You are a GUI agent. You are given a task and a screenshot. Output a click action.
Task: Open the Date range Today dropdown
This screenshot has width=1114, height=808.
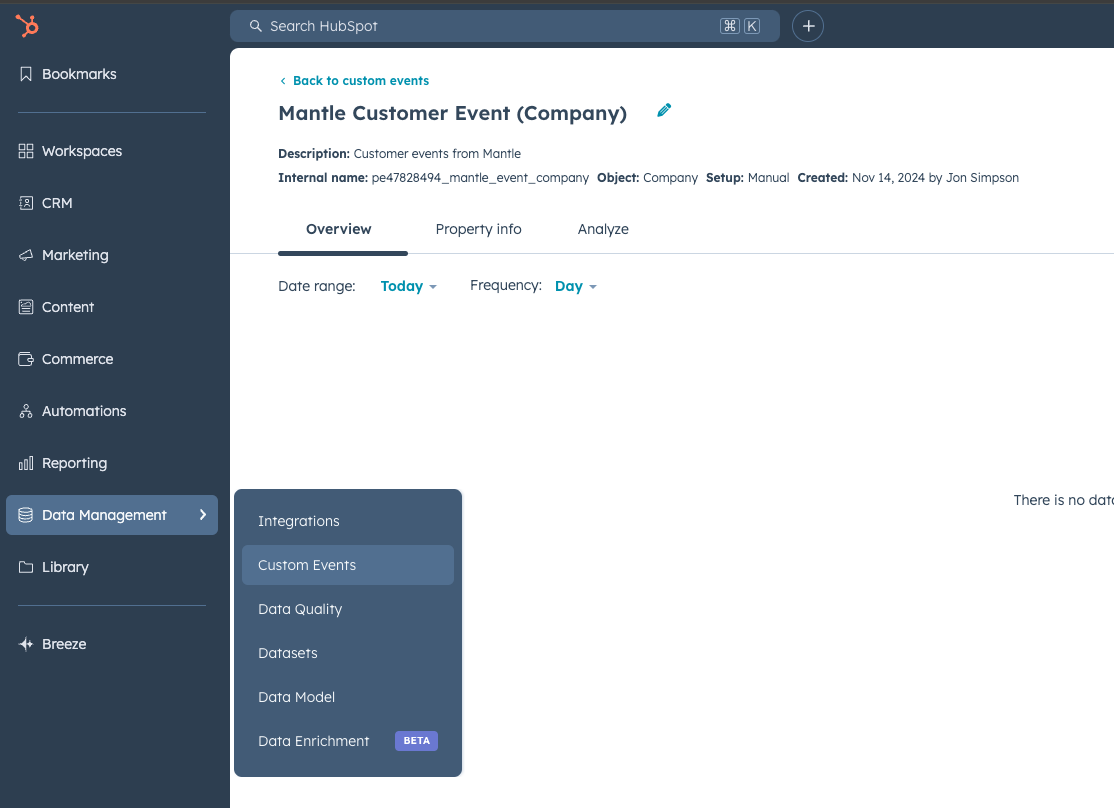(407, 286)
